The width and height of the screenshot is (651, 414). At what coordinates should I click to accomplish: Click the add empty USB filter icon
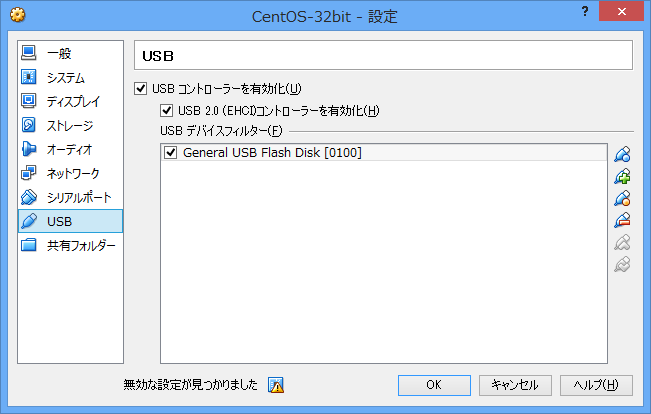[622, 154]
